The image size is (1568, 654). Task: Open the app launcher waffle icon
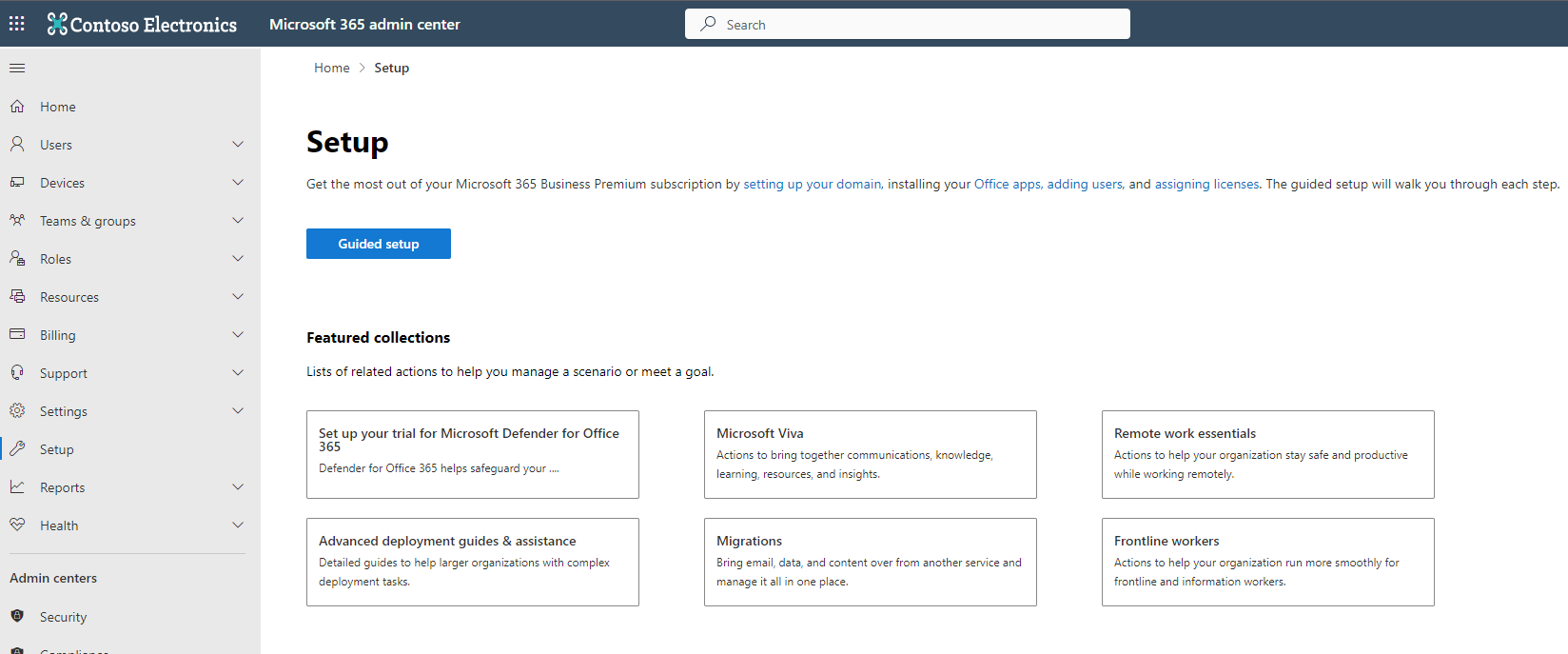pyautogui.click(x=17, y=24)
